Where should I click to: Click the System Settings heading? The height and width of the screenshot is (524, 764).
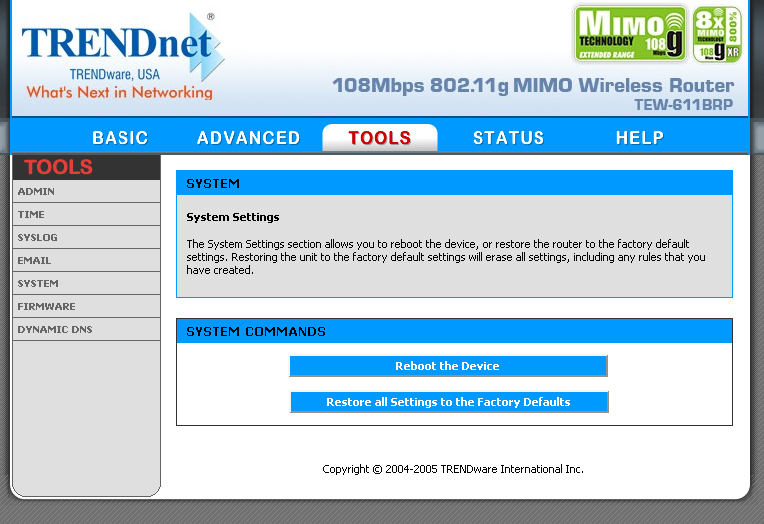pyautogui.click(x=233, y=217)
